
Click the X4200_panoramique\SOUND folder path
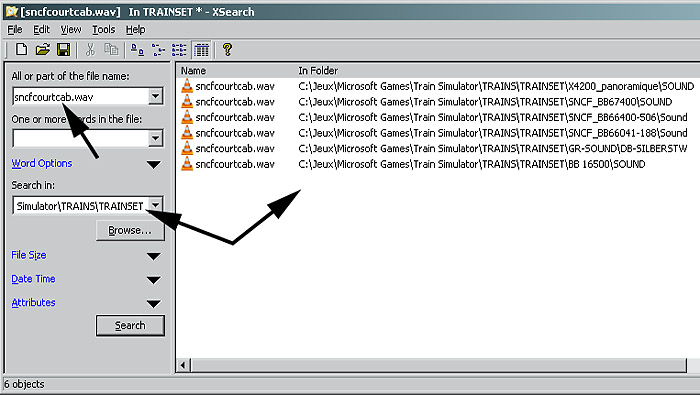(496, 86)
